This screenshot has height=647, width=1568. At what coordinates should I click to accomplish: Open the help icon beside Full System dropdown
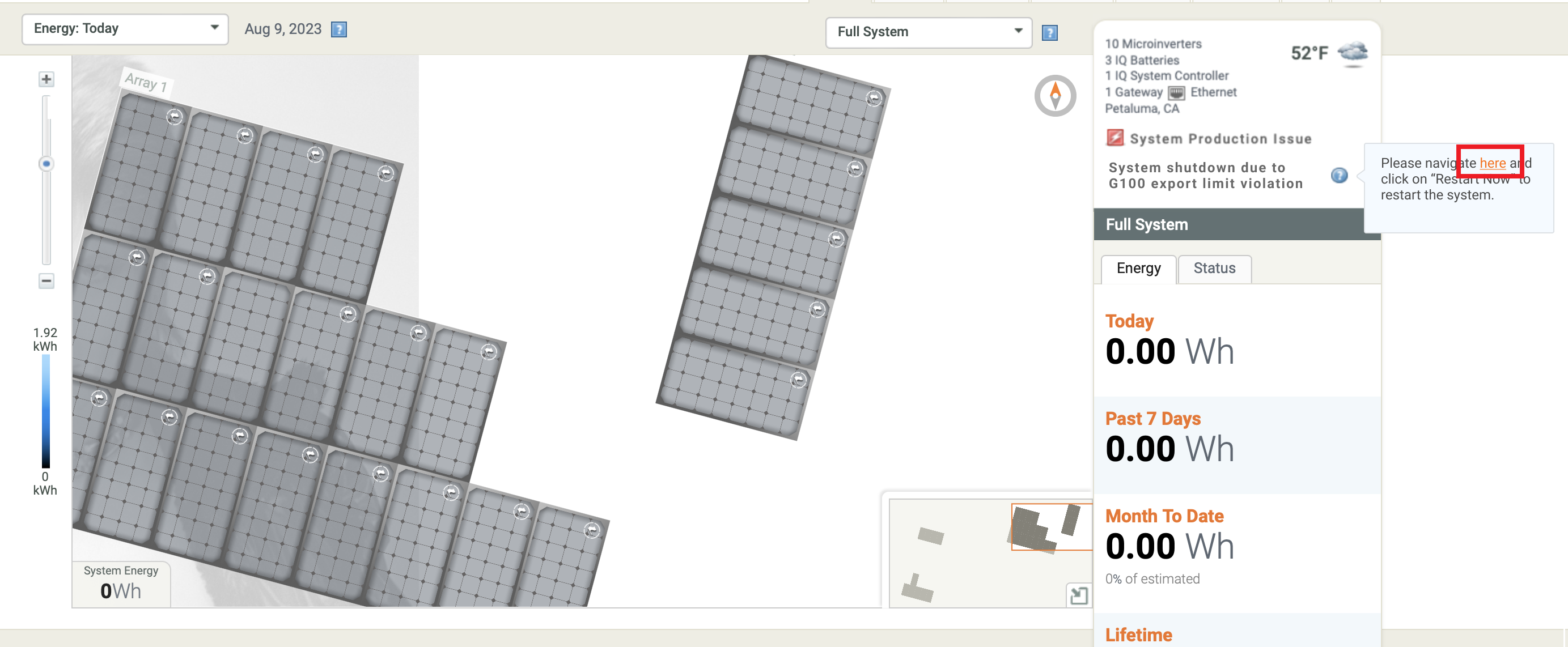1049,33
